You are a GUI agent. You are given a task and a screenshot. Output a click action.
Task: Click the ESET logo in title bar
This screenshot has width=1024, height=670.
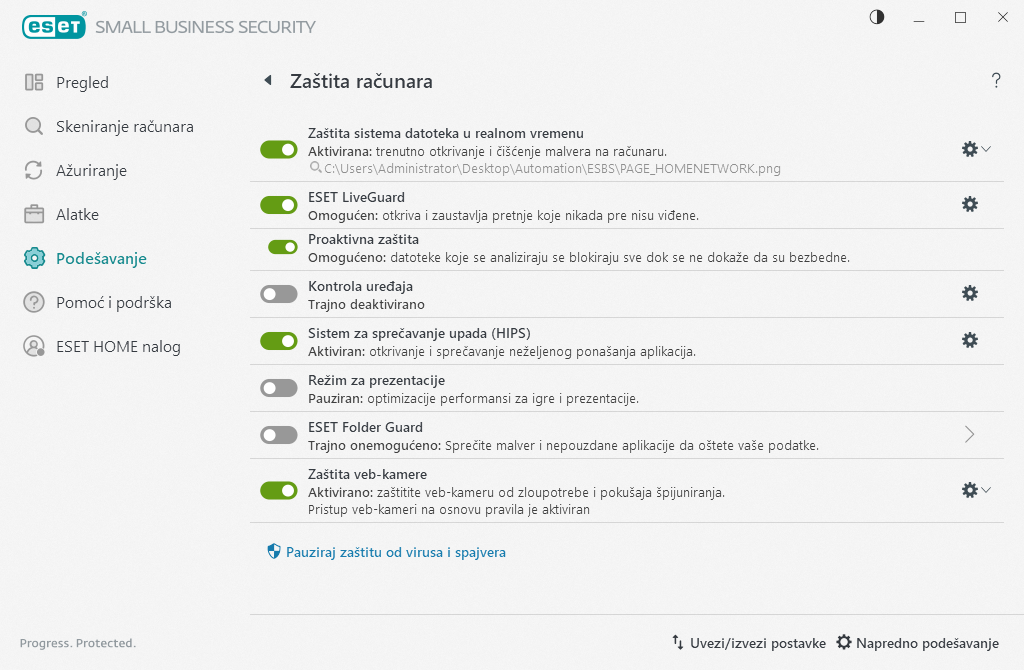click(x=53, y=26)
